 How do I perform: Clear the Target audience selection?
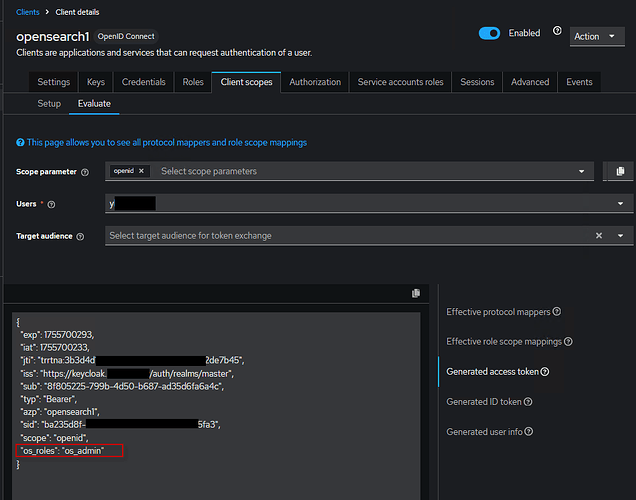coord(599,236)
